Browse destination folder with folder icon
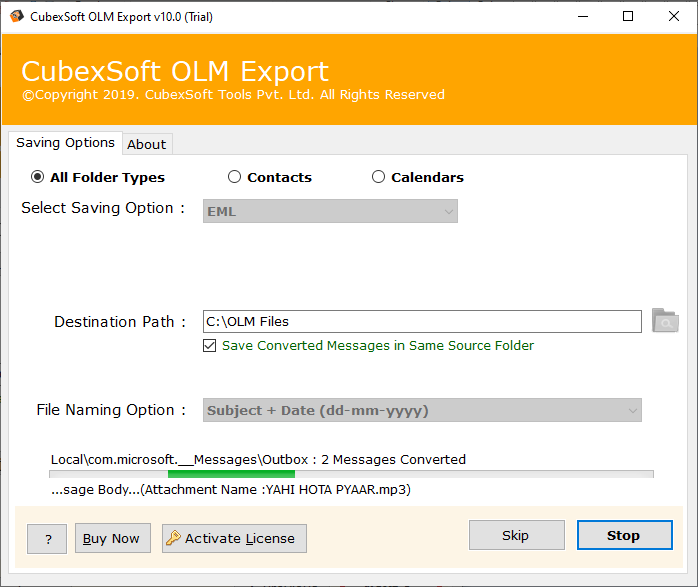Viewport: 698px width, 587px height. tap(665, 320)
